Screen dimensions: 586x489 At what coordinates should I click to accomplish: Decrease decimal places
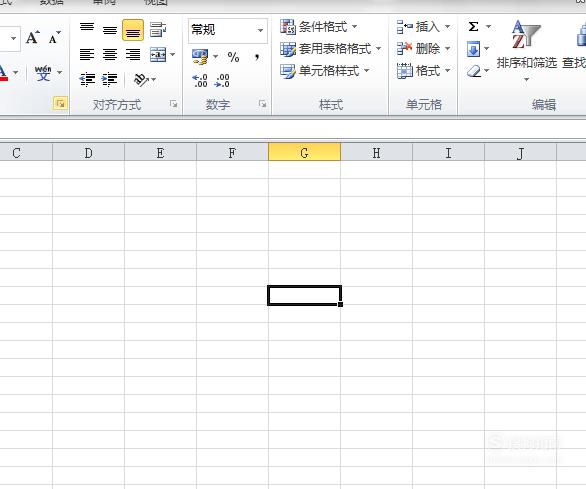pyautogui.click(x=222, y=80)
